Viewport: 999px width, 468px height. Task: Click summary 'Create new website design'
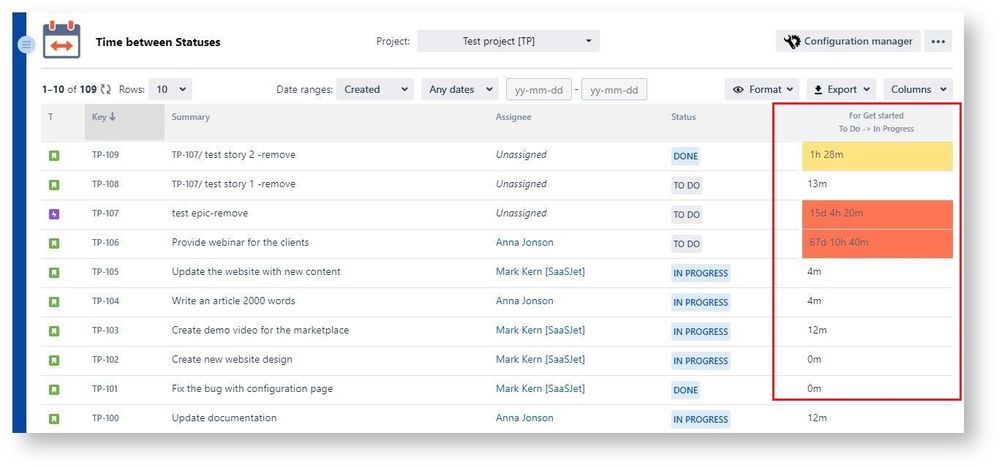click(232, 360)
